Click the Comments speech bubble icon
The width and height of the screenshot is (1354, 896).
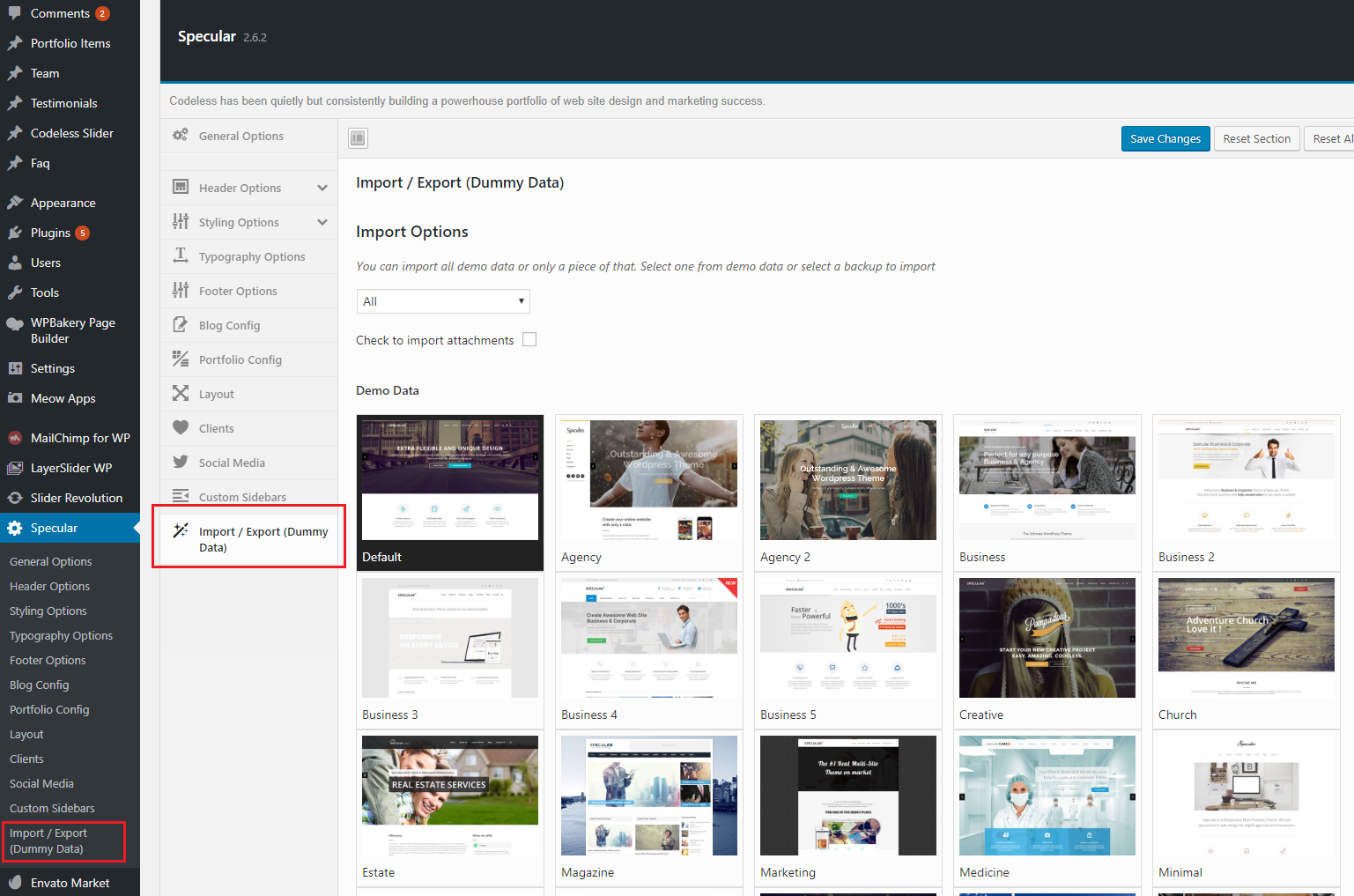[x=15, y=13]
